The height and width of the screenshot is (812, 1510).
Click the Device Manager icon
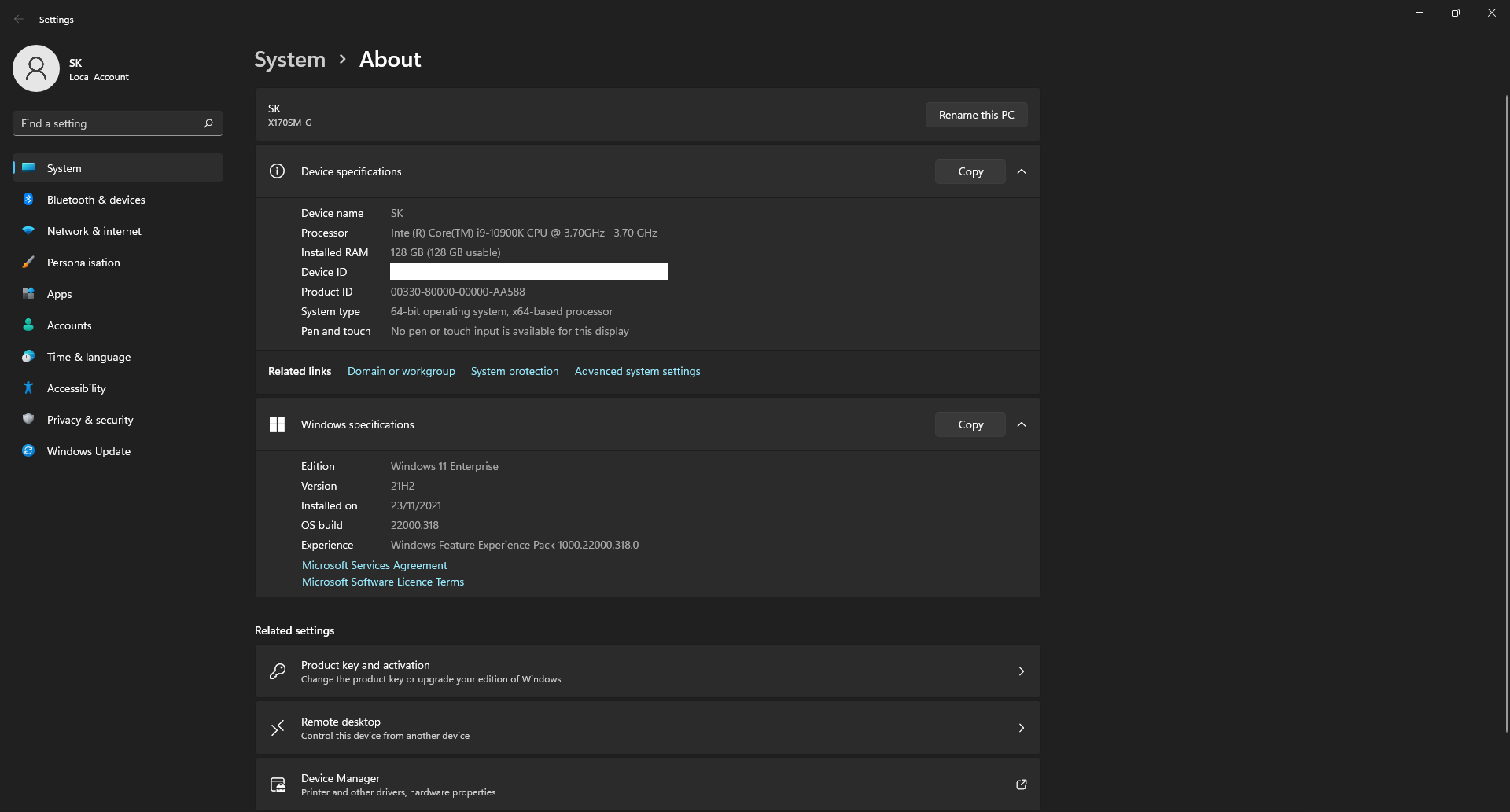coord(278,784)
